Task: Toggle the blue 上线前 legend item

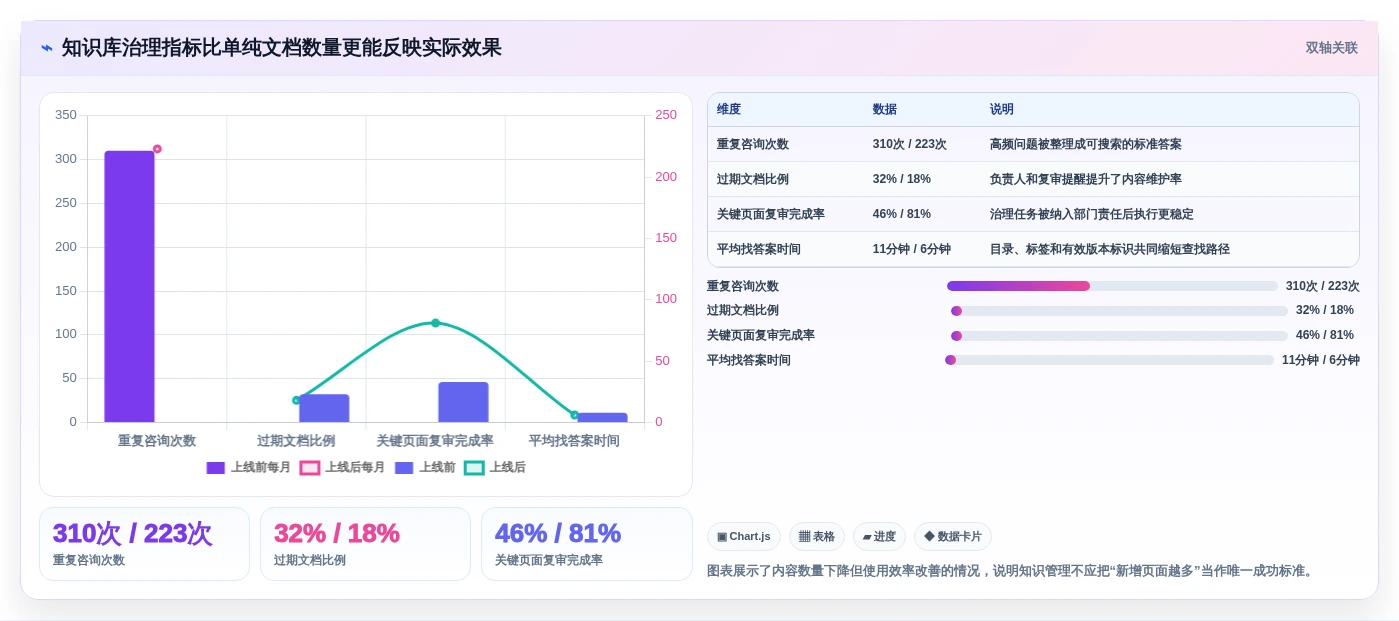Action: (x=425, y=468)
